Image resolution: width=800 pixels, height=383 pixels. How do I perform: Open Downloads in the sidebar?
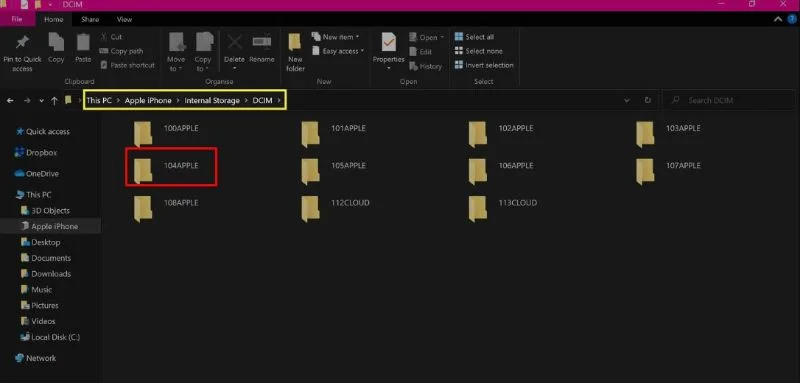click(x=45, y=274)
